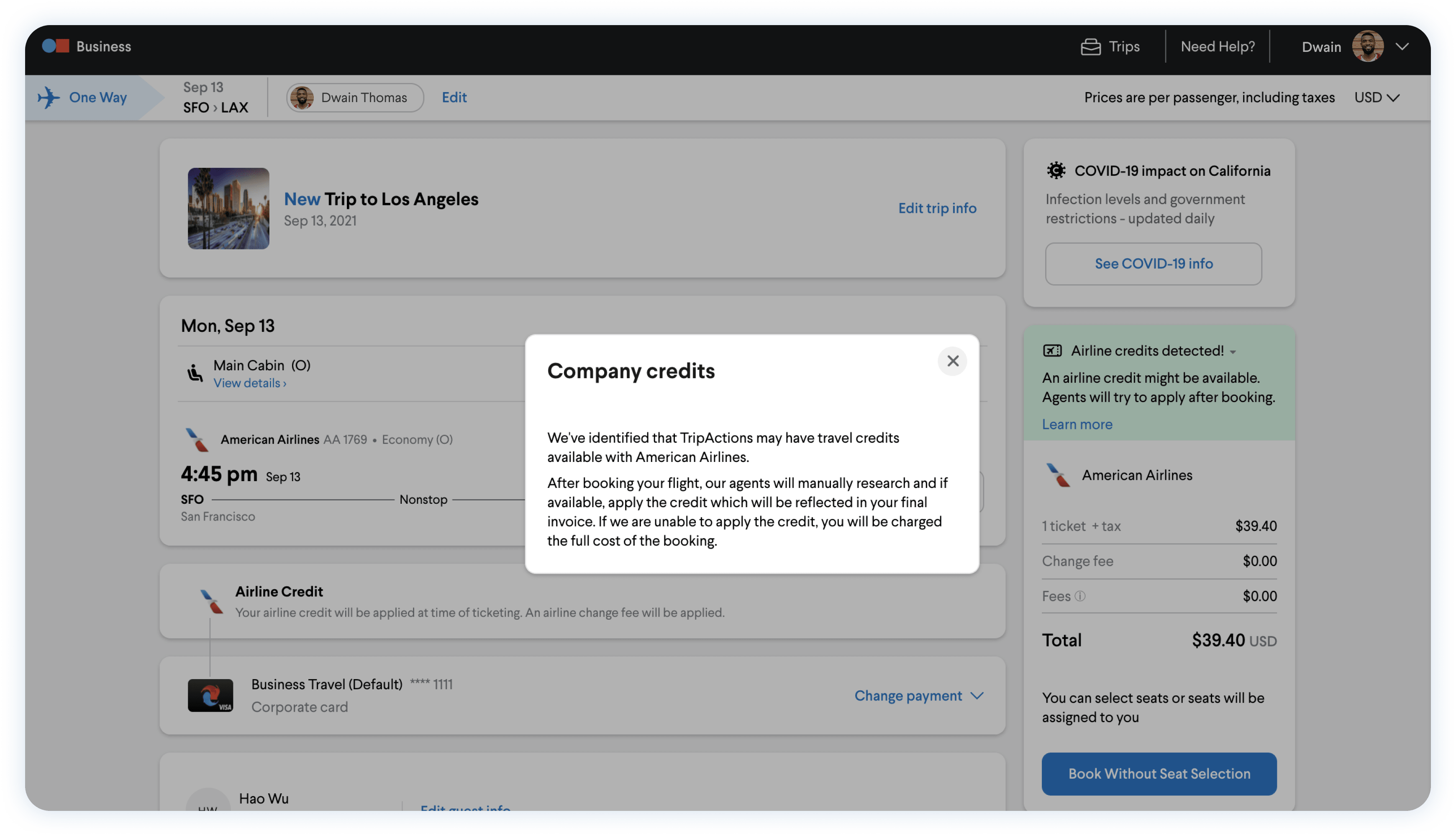Click the Edit trip info link

(937, 208)
